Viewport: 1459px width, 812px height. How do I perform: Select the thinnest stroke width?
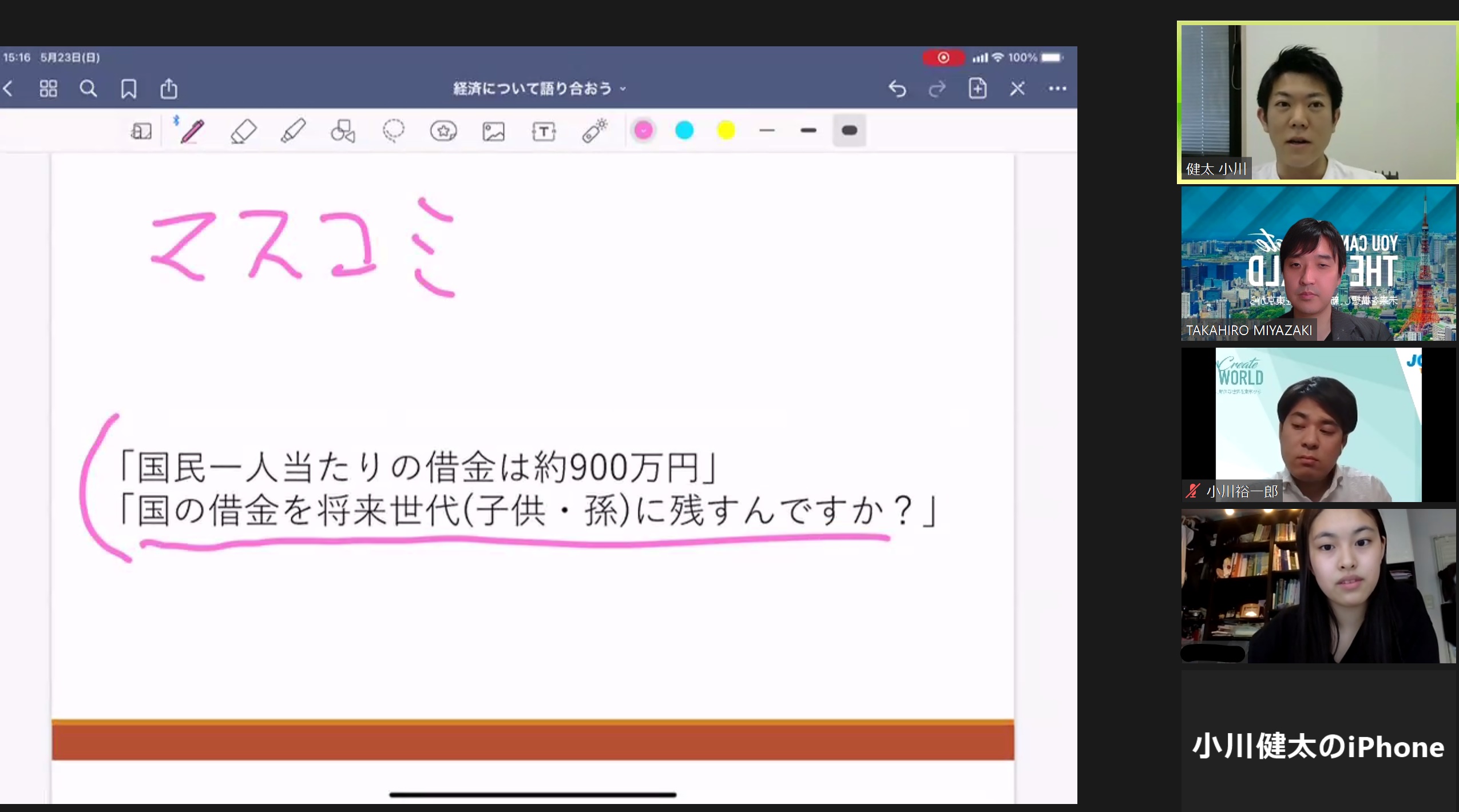point(767,131)
